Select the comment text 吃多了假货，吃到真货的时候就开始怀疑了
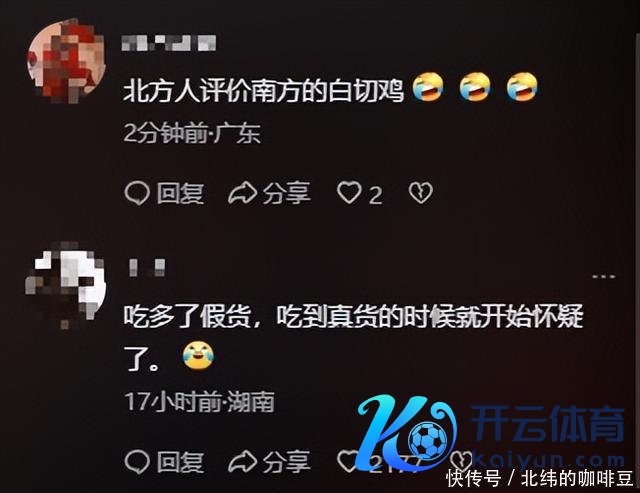Screen dimensions: 640x493 (353, 337)
